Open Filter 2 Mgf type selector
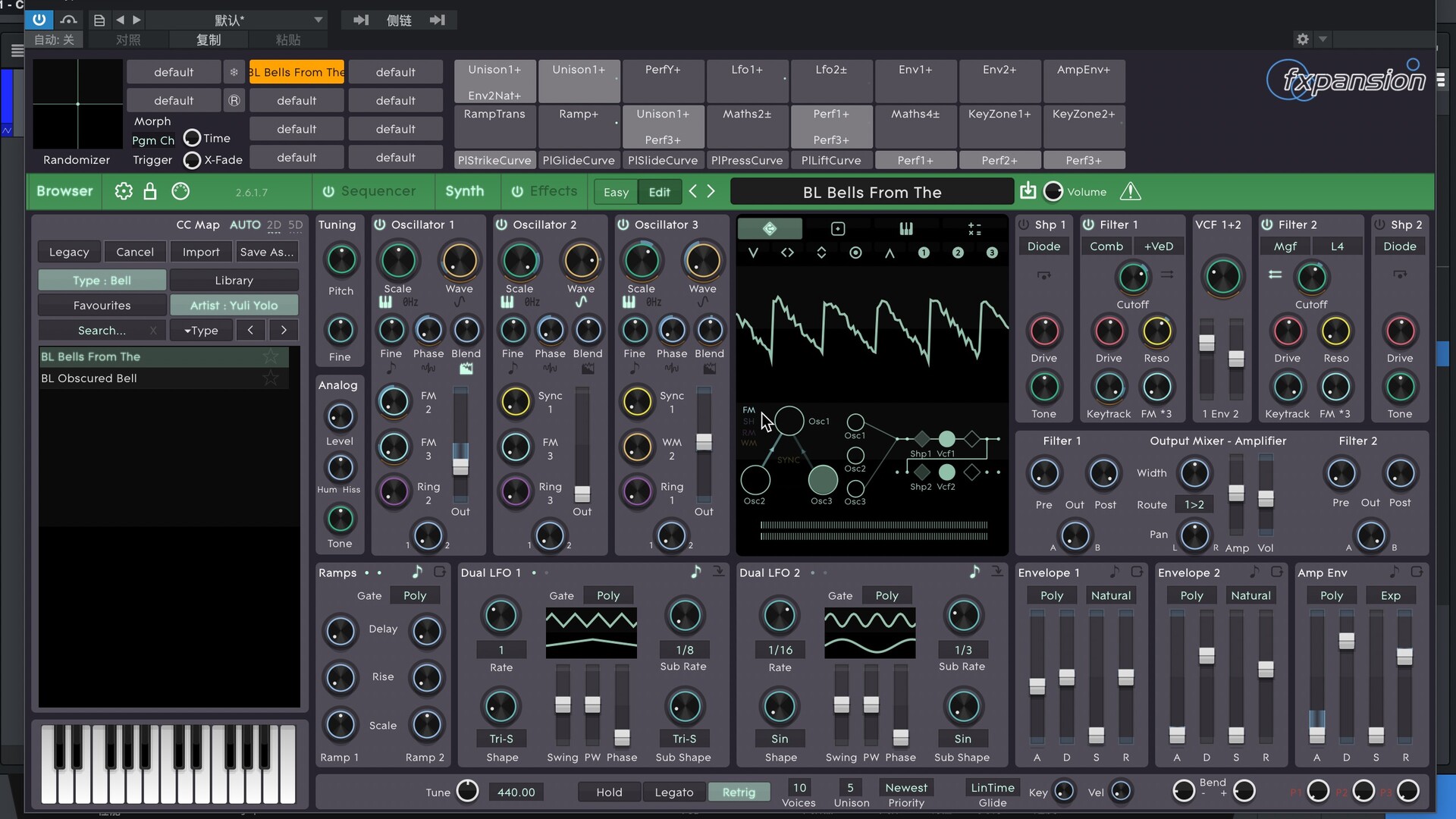This screenshot has height=819, width=1456. (x=1285, y=246)
